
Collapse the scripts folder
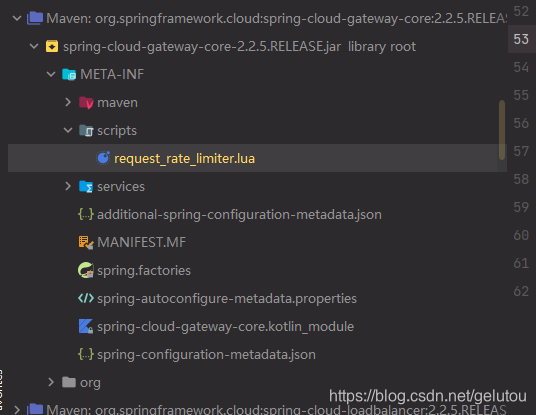tap(68, 130)
